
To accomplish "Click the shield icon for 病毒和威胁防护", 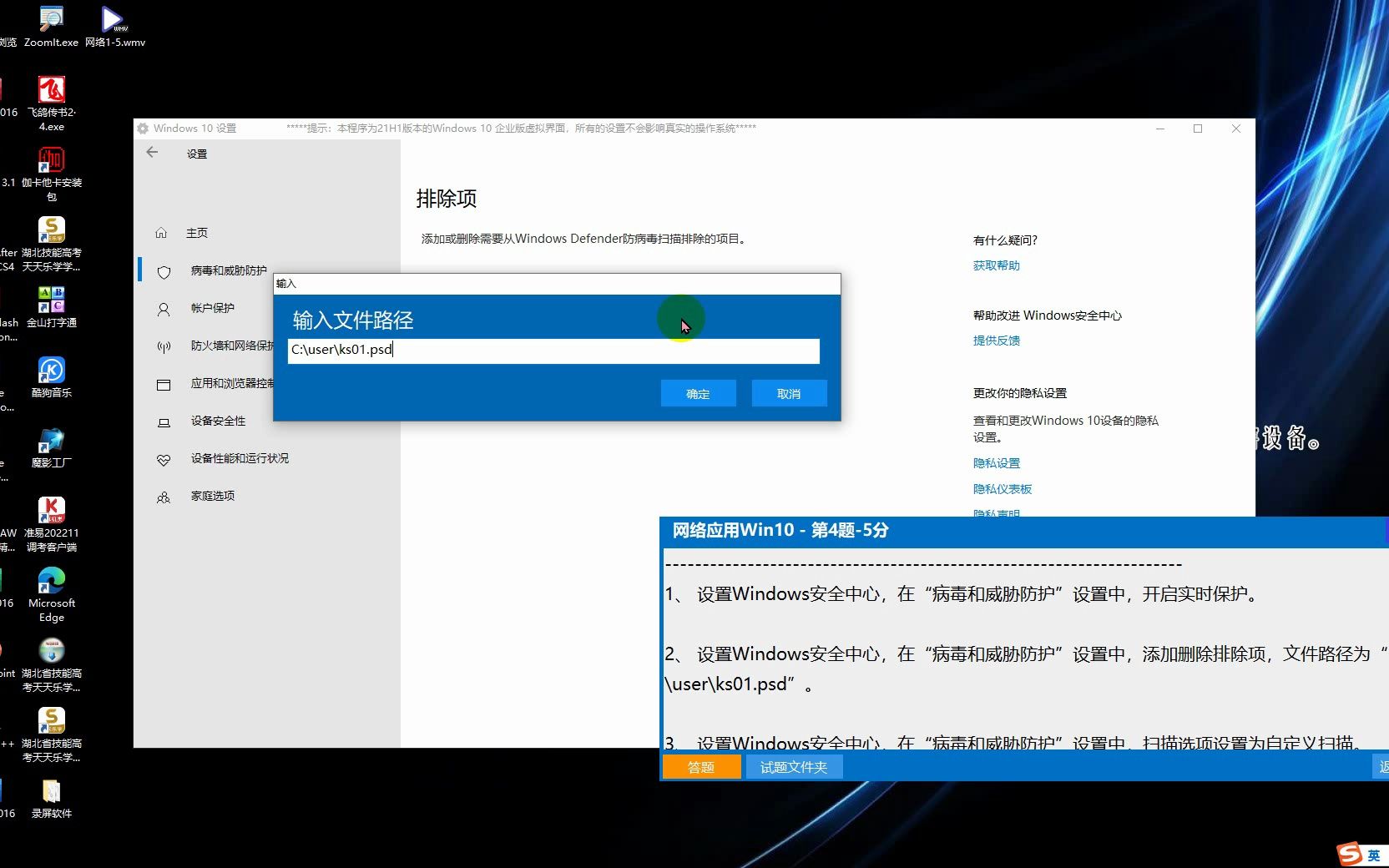I will point(164,272).
